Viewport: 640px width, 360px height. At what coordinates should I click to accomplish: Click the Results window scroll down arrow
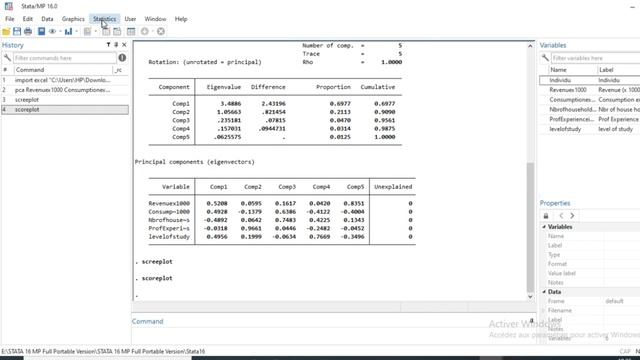pos(530,296)
